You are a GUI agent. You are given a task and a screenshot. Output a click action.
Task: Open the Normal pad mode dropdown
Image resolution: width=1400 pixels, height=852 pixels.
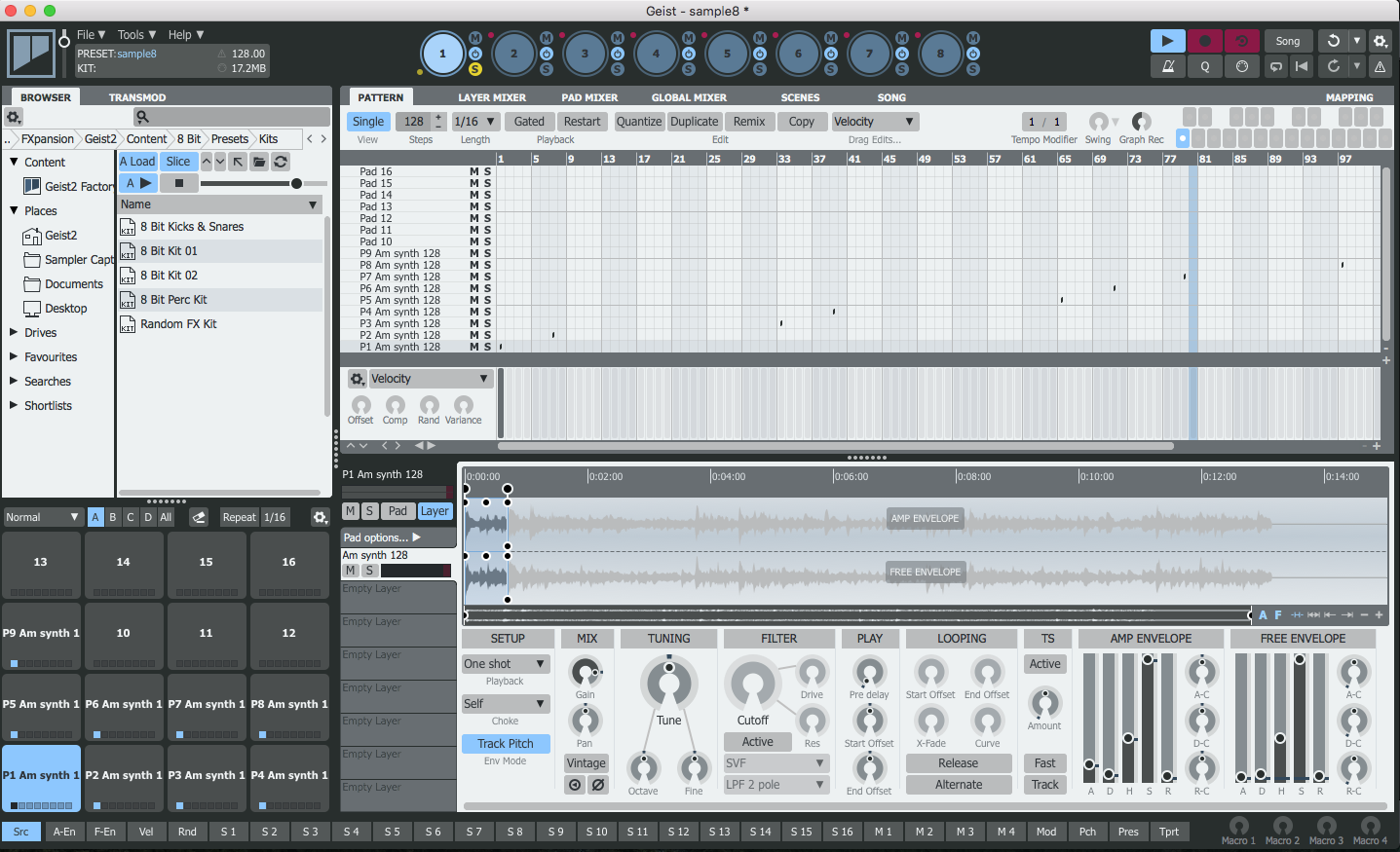[x=42, y=517]
